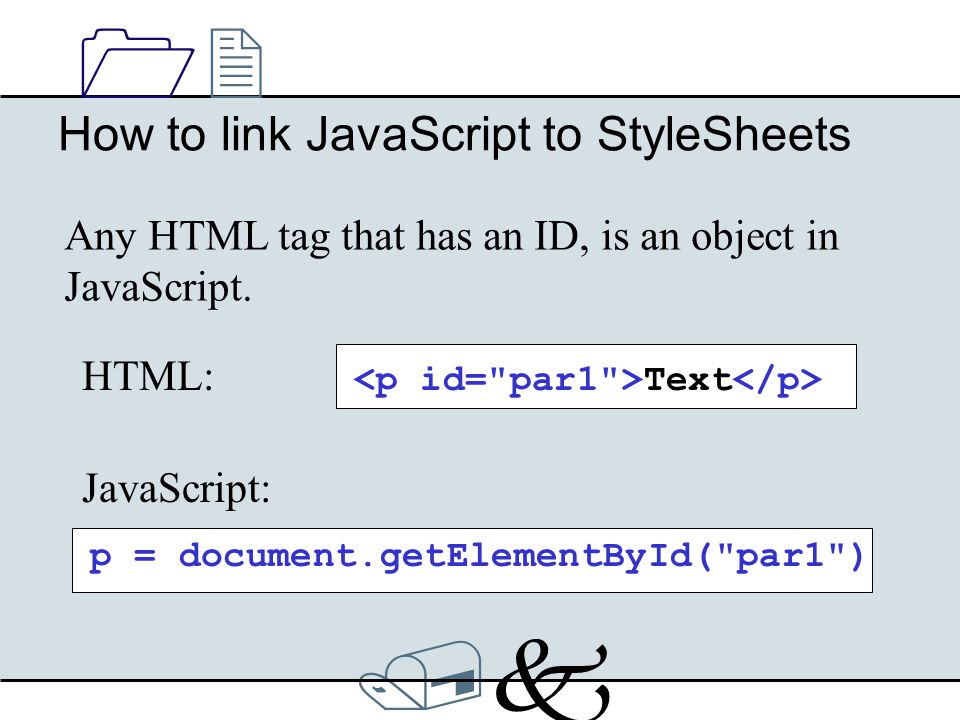This screenshot has width=960, height=720.
Task: Click the 'JavaScript:' label
Action: point(176,489)
